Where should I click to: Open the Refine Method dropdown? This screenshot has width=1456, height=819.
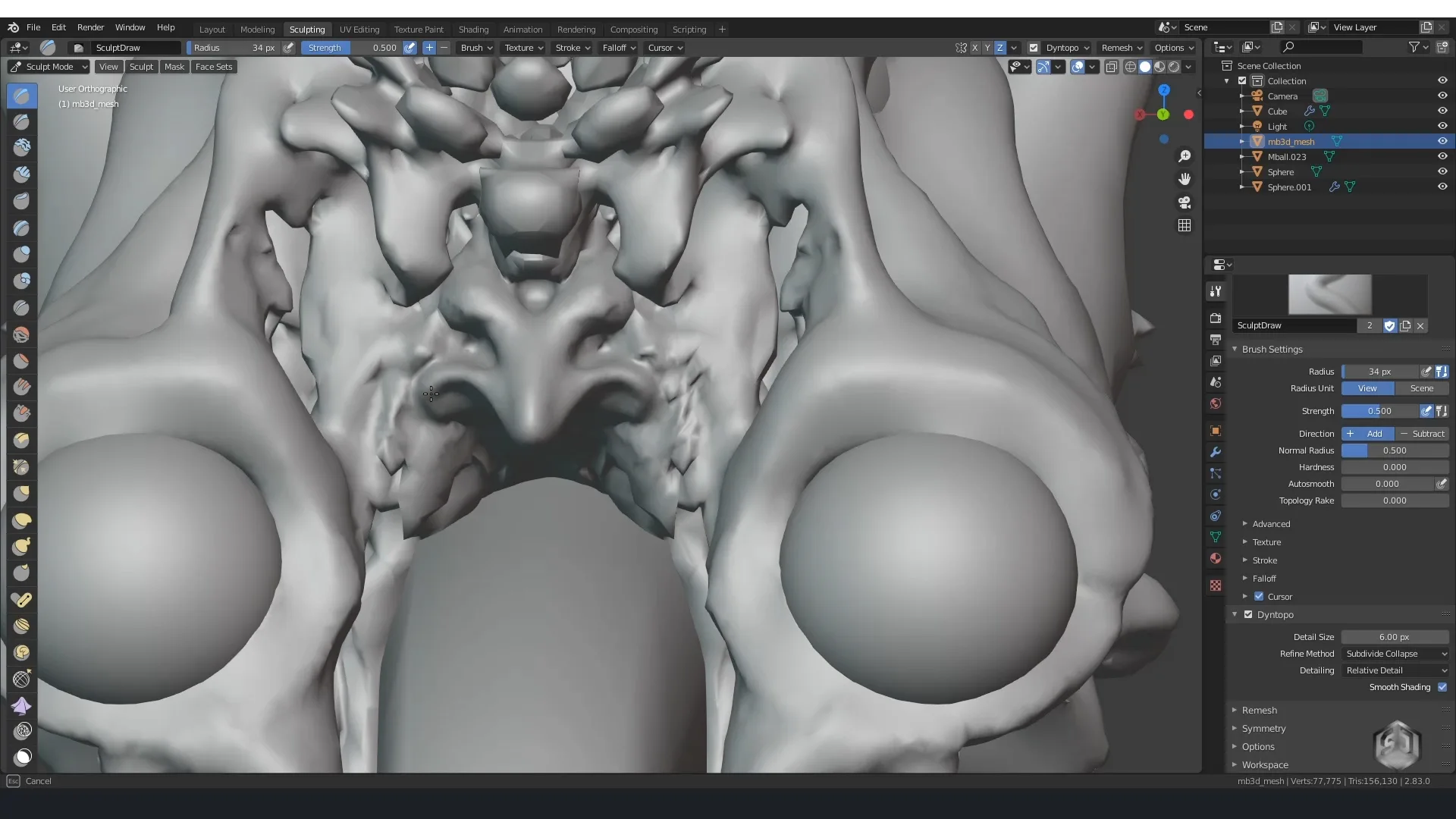[1395, 654]
